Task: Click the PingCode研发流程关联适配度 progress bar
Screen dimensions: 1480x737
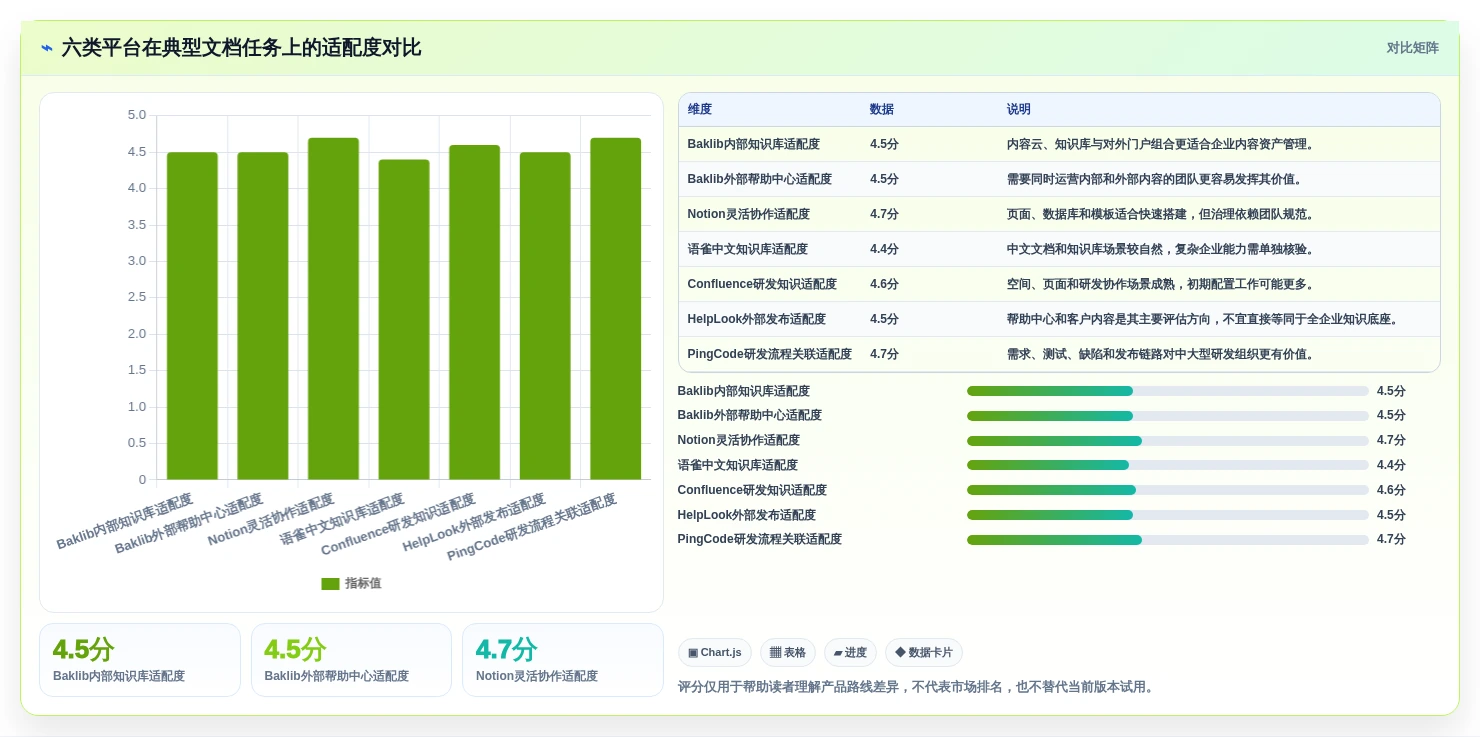Action: pos(1167,540)
